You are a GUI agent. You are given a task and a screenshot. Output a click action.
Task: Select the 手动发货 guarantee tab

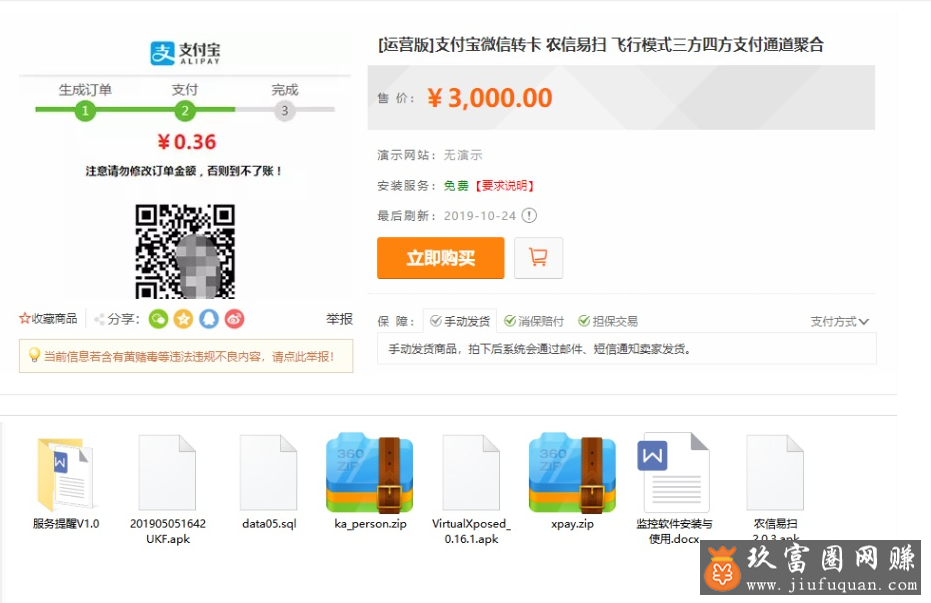pos(460,321)
